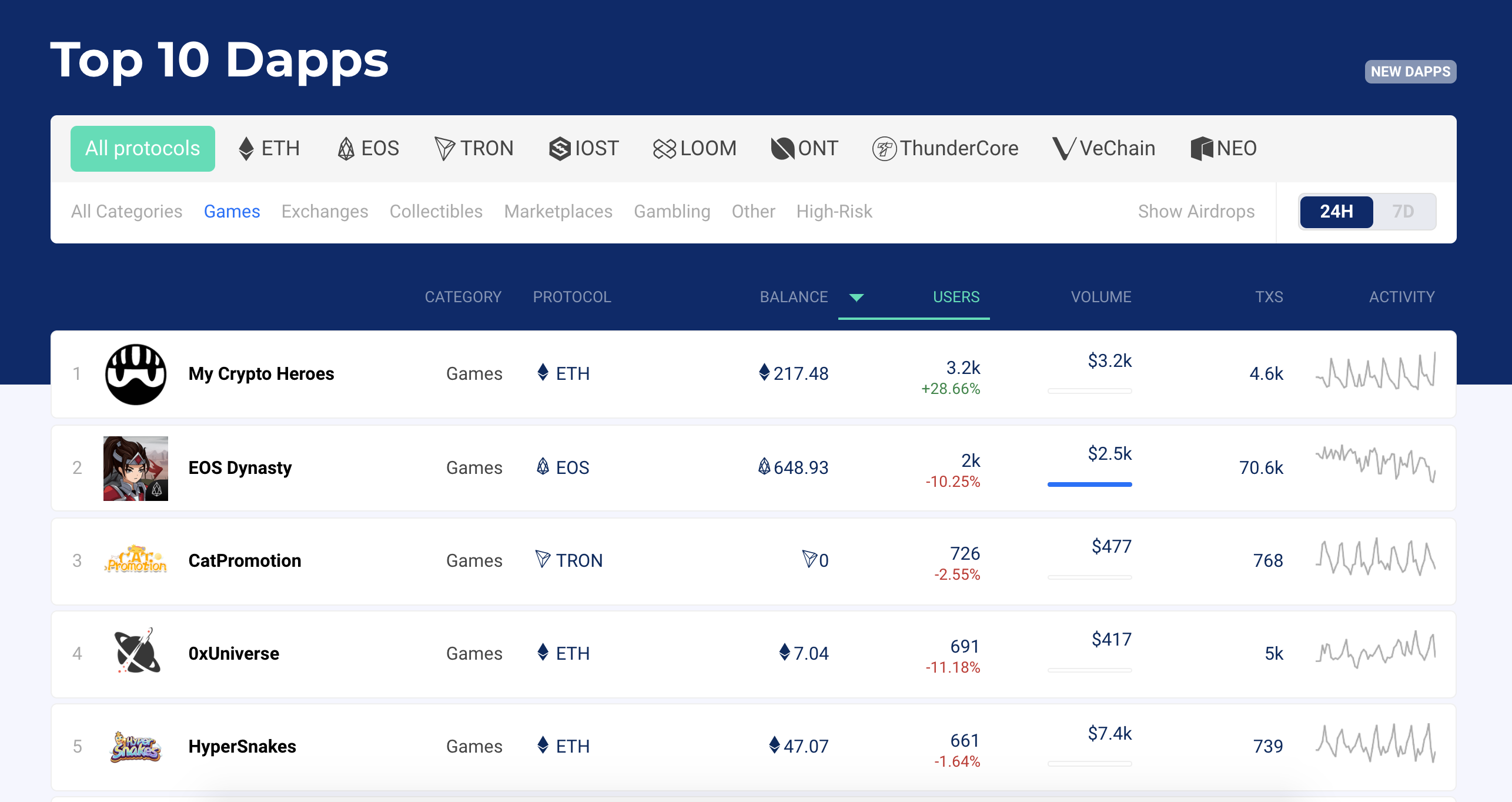Screen dimensions: 1512x802
Task: Open the Marketplaces category tab
Action: (558, 212)
